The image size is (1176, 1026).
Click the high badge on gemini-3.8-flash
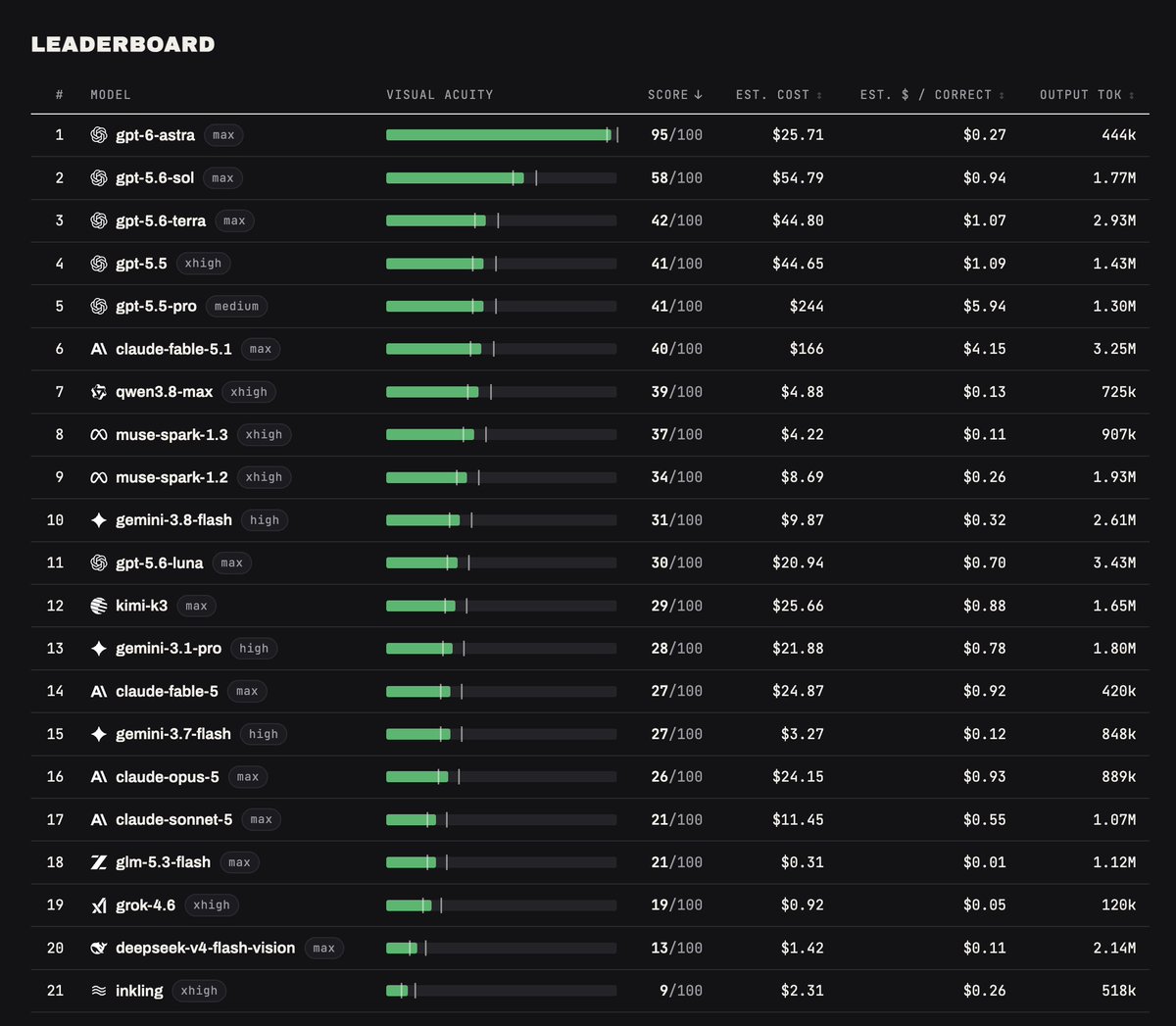(x=265, y=520)
